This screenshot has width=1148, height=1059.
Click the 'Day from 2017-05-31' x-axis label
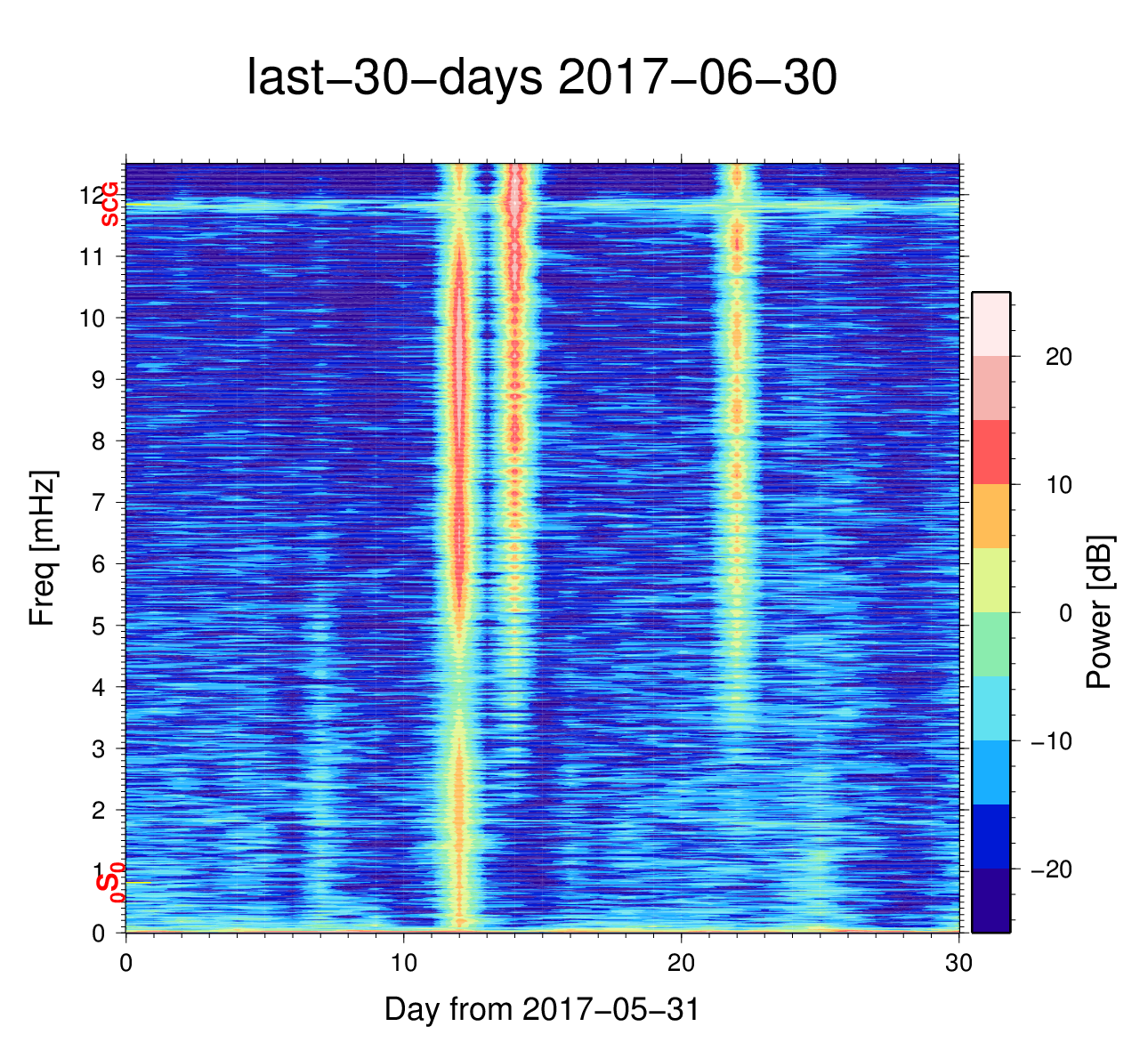[541, 1009]
